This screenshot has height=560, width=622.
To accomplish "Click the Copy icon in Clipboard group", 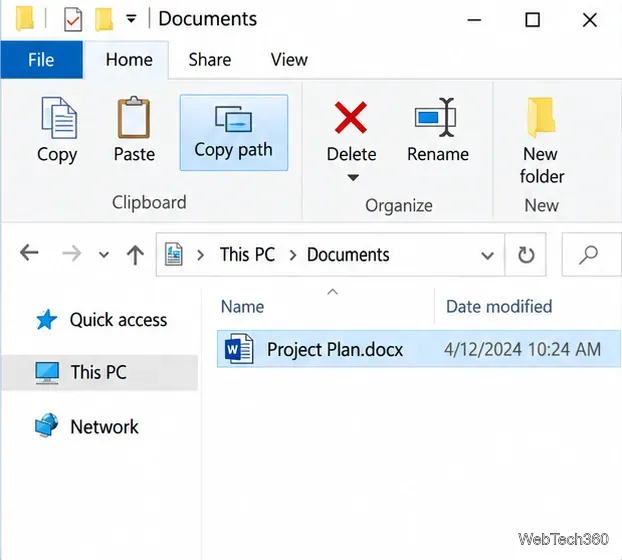I will (x=59, y=118).
